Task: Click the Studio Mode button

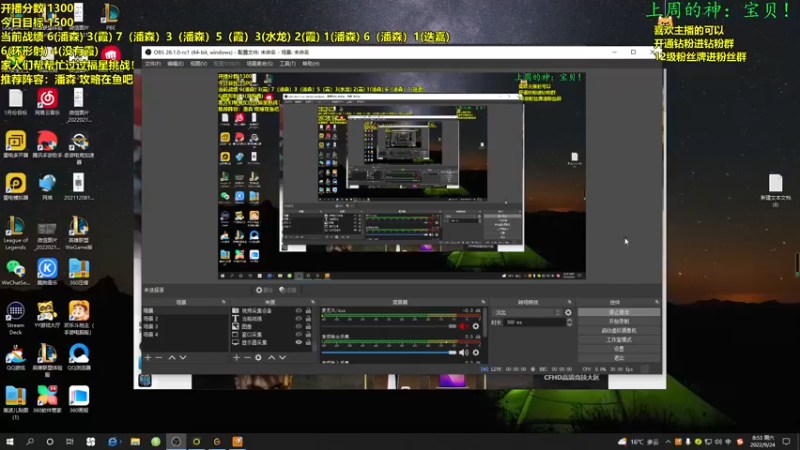Action: coord(619,340)
